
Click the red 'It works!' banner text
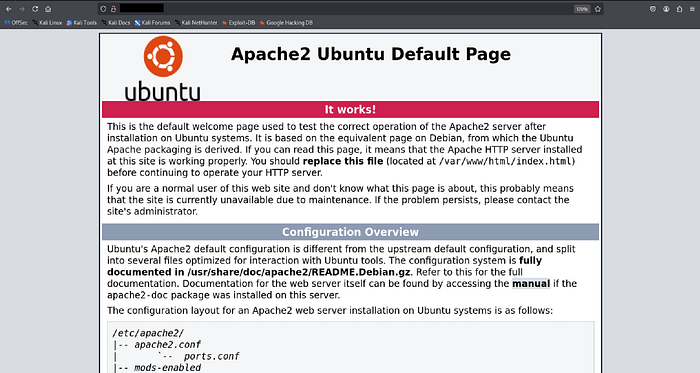[350, 109]
